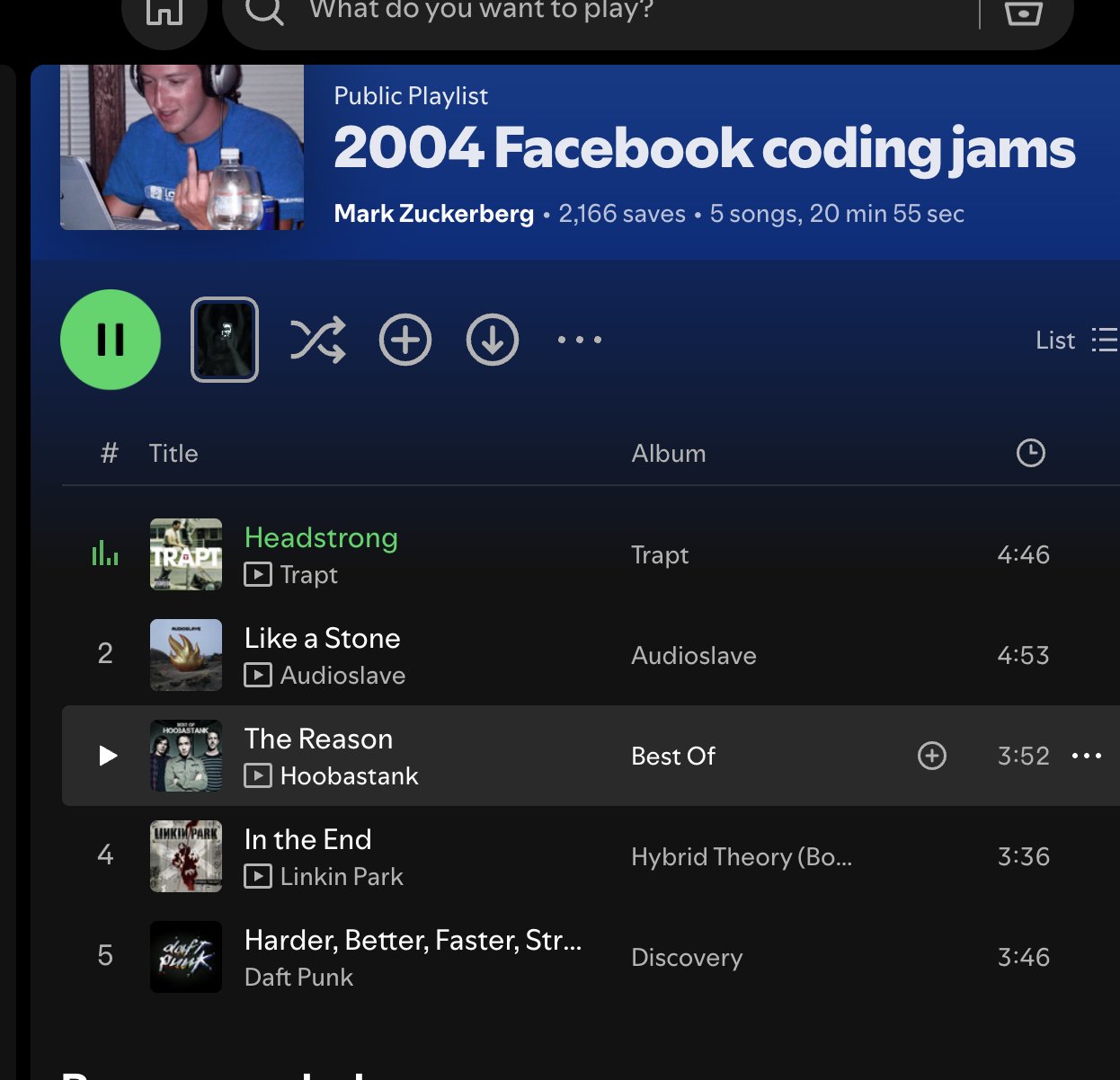This screenshot has height=1080, width=1120.
Task: Open the "Best Of" album link
Action: pos(673,757)
